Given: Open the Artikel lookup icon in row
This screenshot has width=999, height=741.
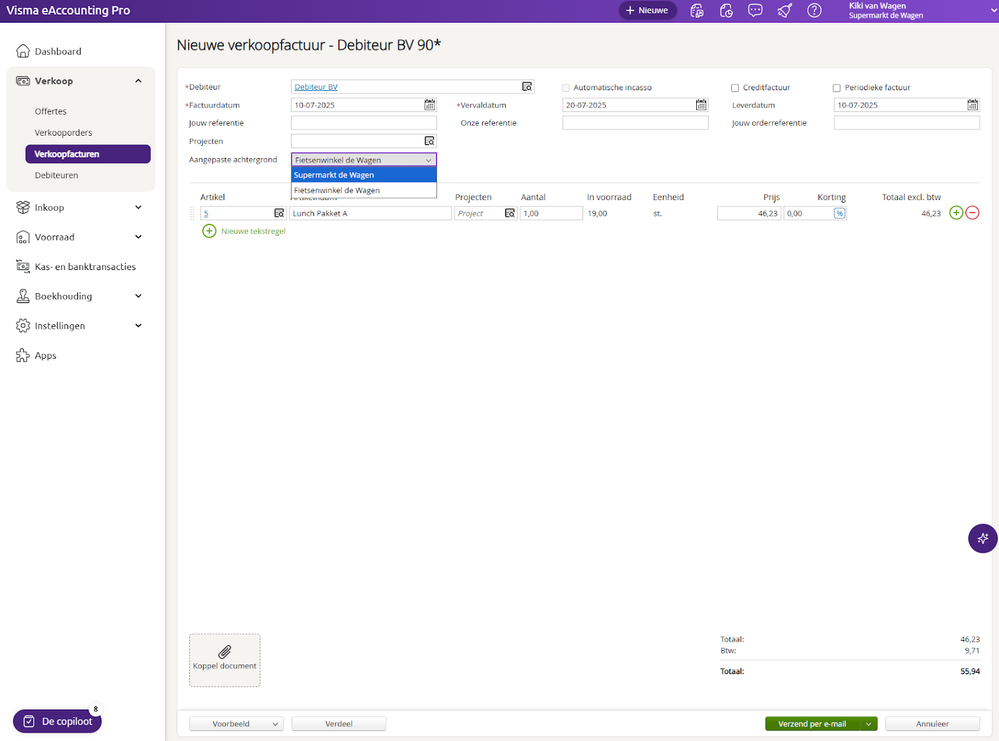Looking at the screenshot, I should coord(279,213).
